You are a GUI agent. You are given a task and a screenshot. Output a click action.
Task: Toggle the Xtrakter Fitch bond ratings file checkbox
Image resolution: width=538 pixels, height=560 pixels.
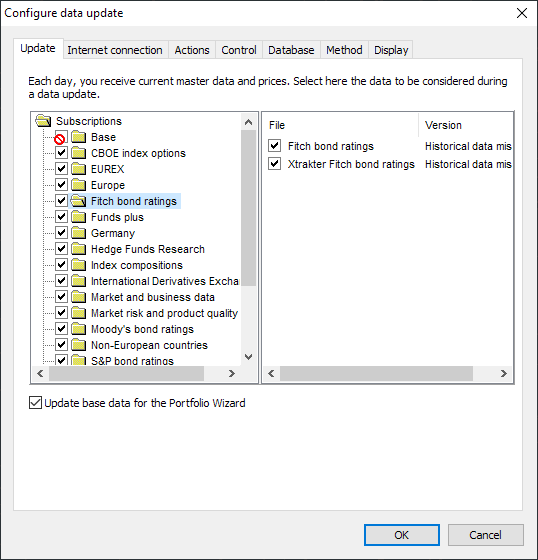point(274,164)
